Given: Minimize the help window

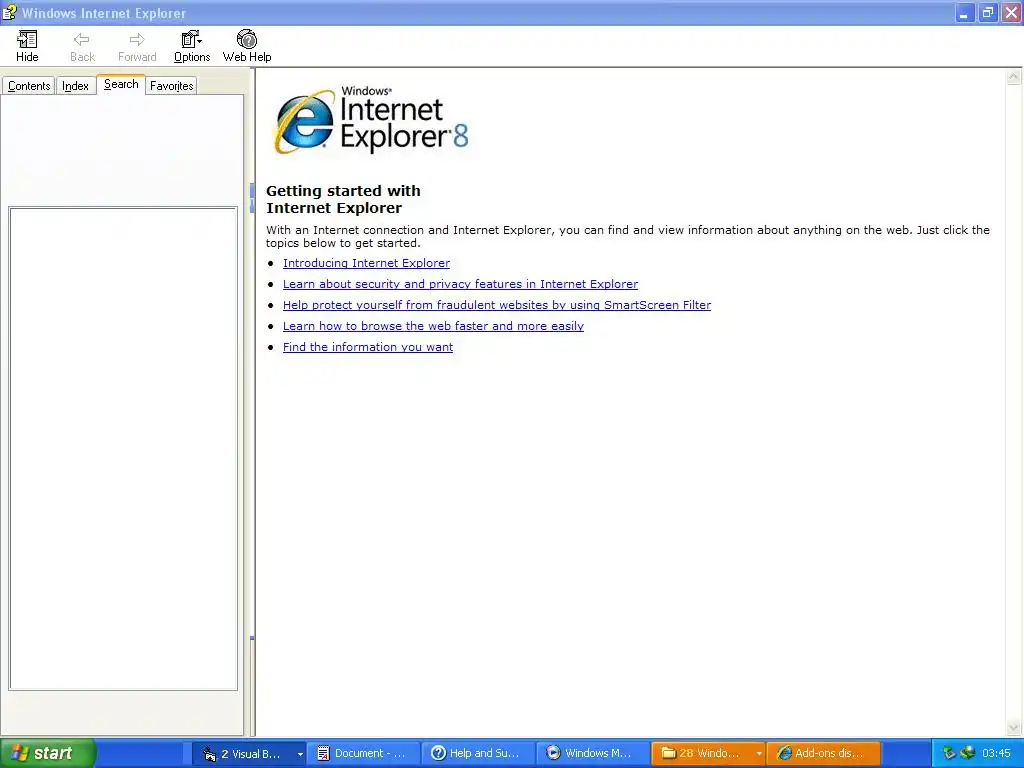Looking at the screenshot, I should 964,13.
